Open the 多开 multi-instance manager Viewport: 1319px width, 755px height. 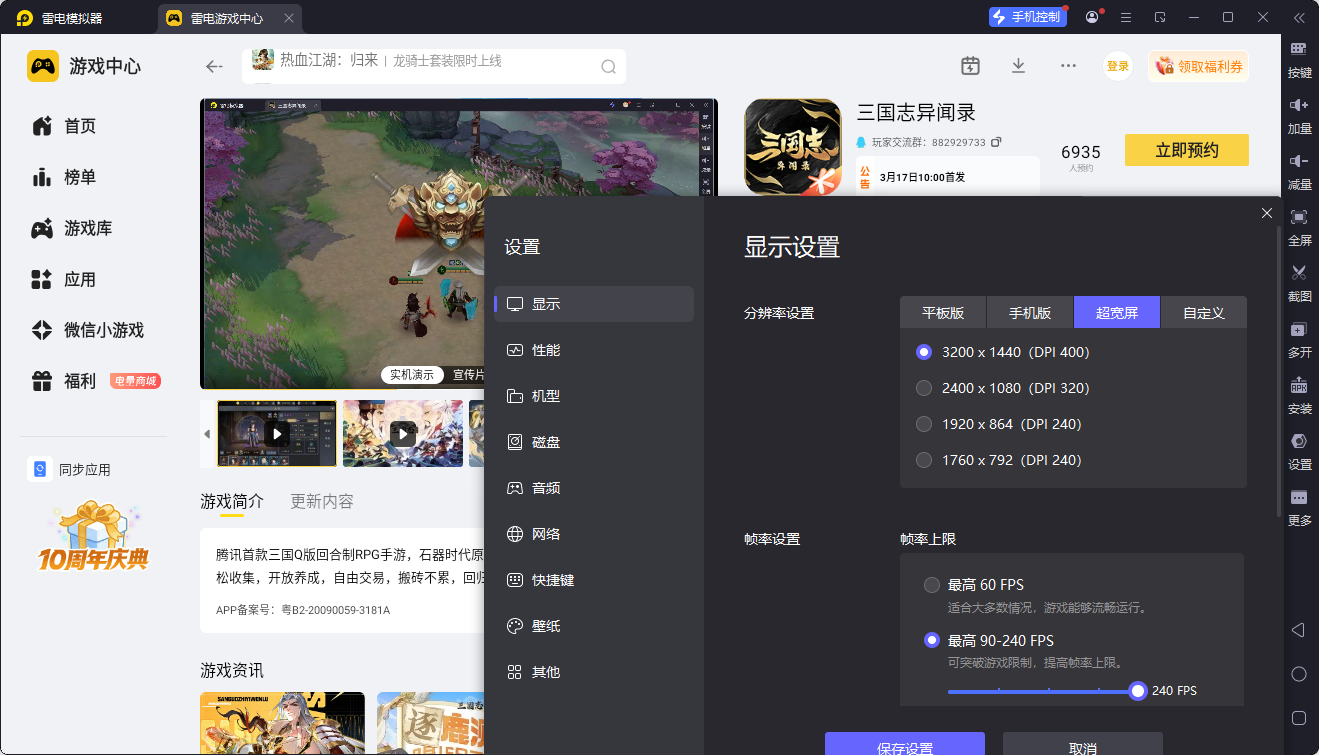[1299, 339]
